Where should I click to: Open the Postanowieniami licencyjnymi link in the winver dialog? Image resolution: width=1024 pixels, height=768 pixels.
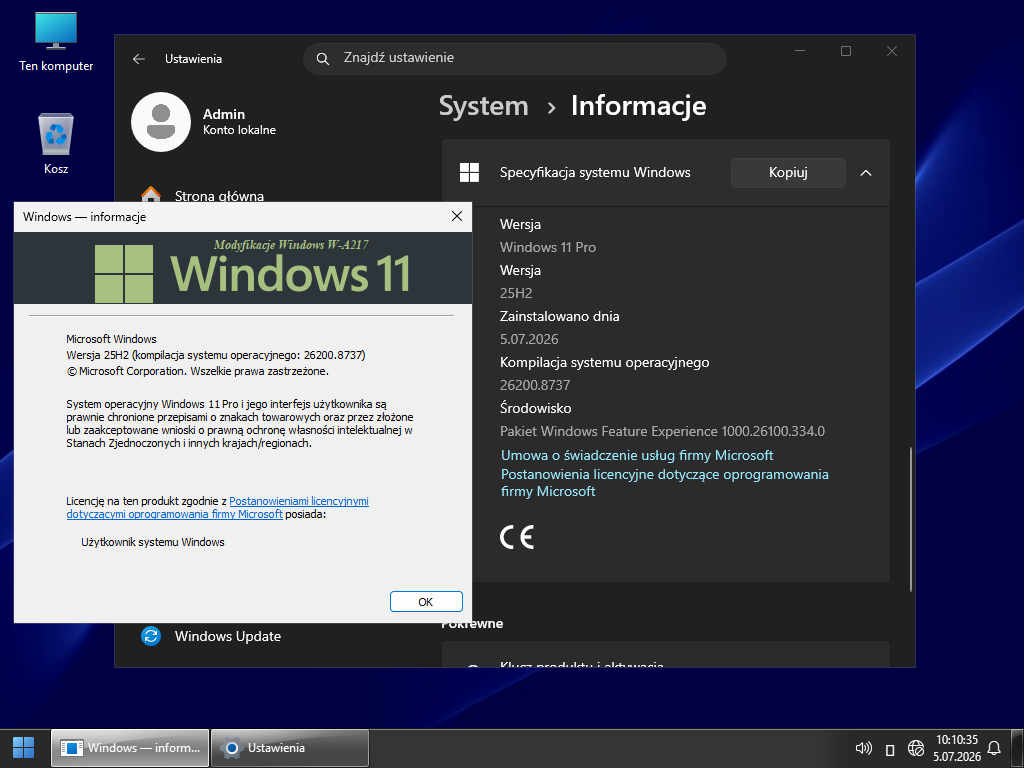[x=217, y=507]
